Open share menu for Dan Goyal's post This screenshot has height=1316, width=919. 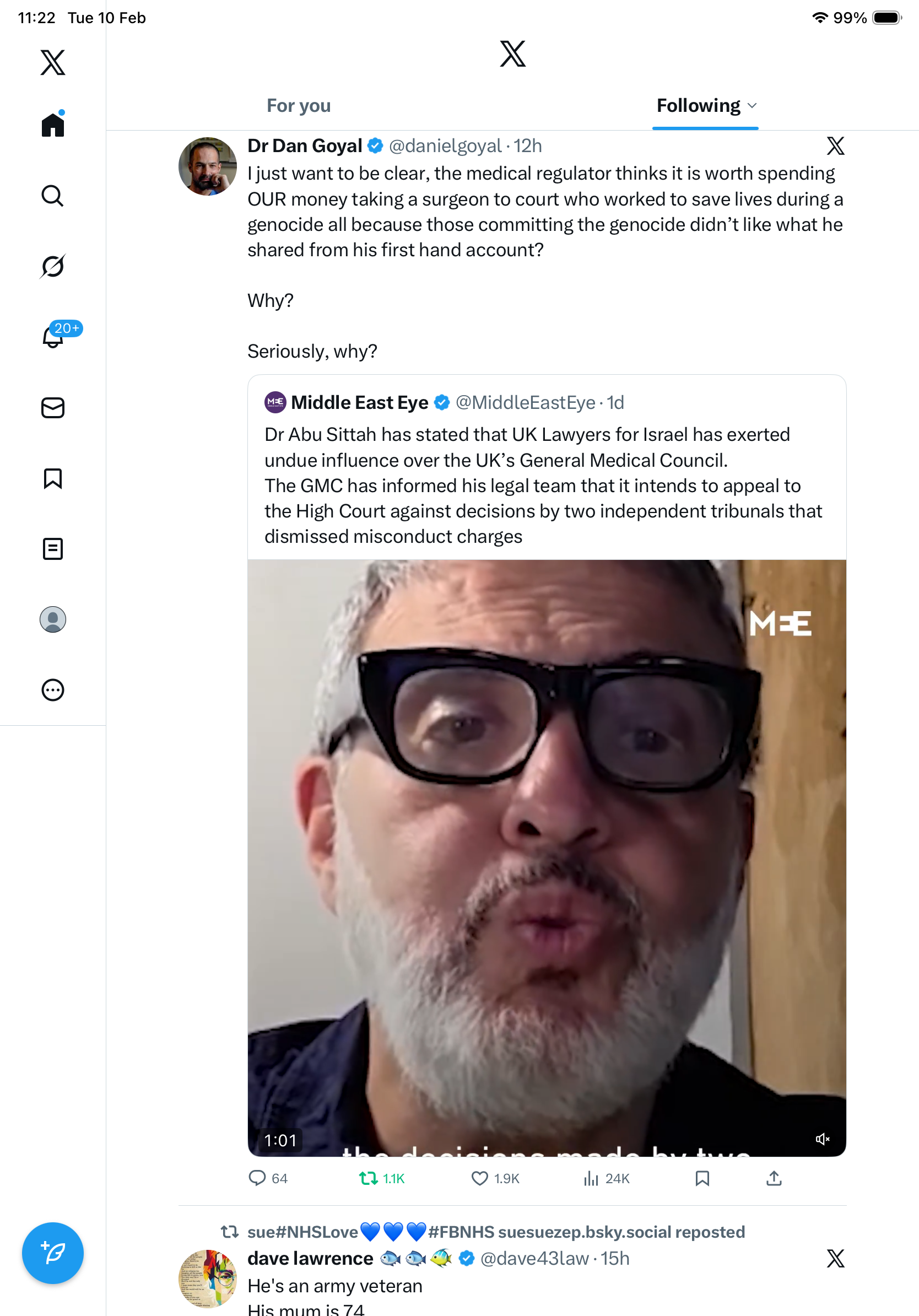pyautogui.click(x=774, y=1178)
